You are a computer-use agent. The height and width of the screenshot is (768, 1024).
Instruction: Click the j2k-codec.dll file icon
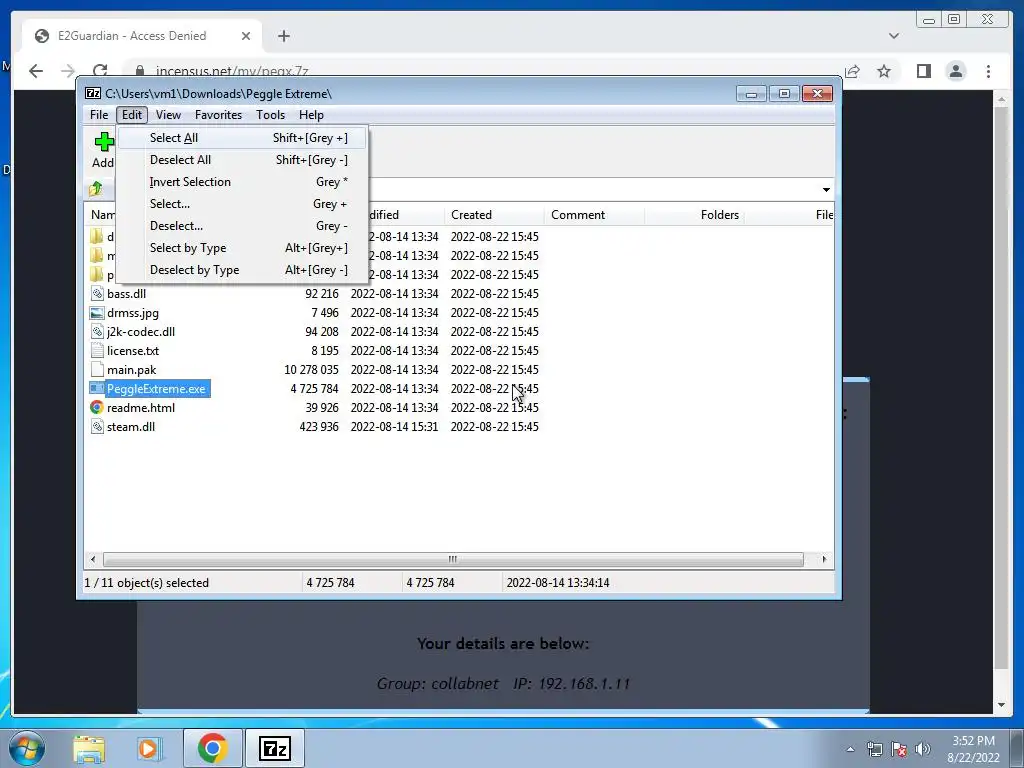click(97, 332)
